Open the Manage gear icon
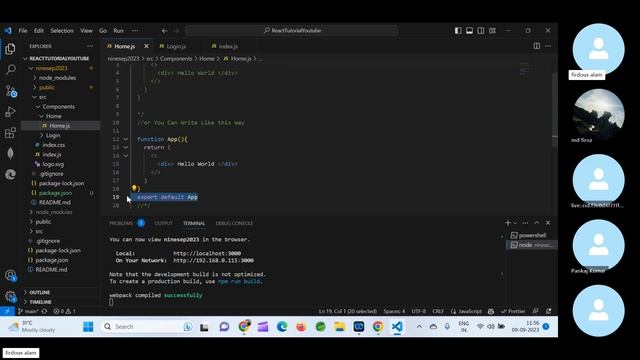The width and height of the screenshot is (640, 360). (x=10, y=296)
